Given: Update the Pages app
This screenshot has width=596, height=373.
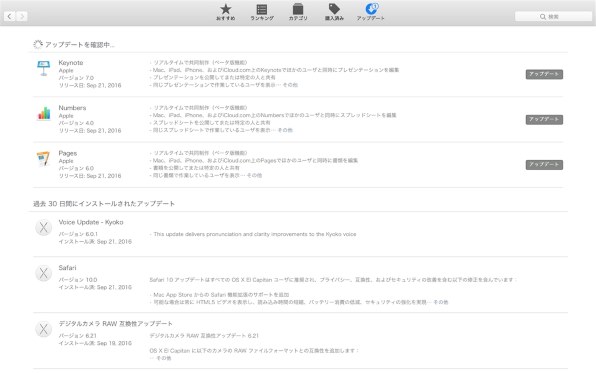Looking at the screenshot, I should (x=544, y=165).
